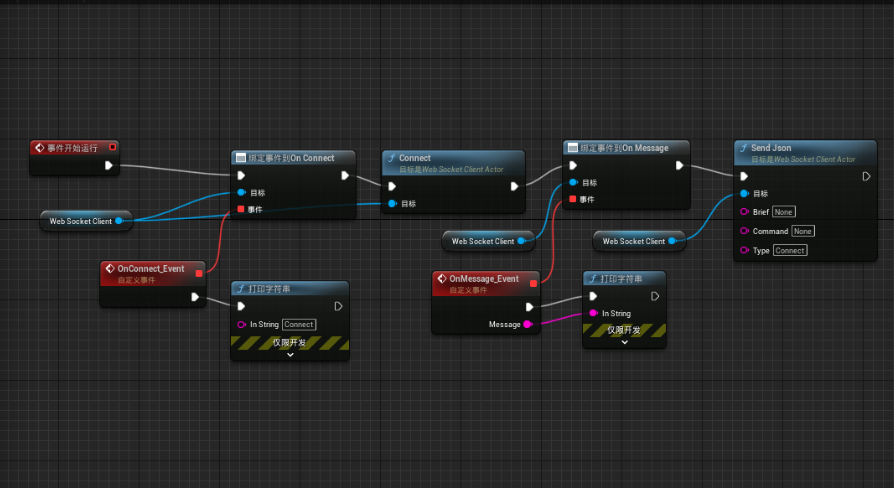This screenshot has width=894, height=488.
Task: Click the exec output pin of 绑定事件到On Message
Action: tap(679, 165)
